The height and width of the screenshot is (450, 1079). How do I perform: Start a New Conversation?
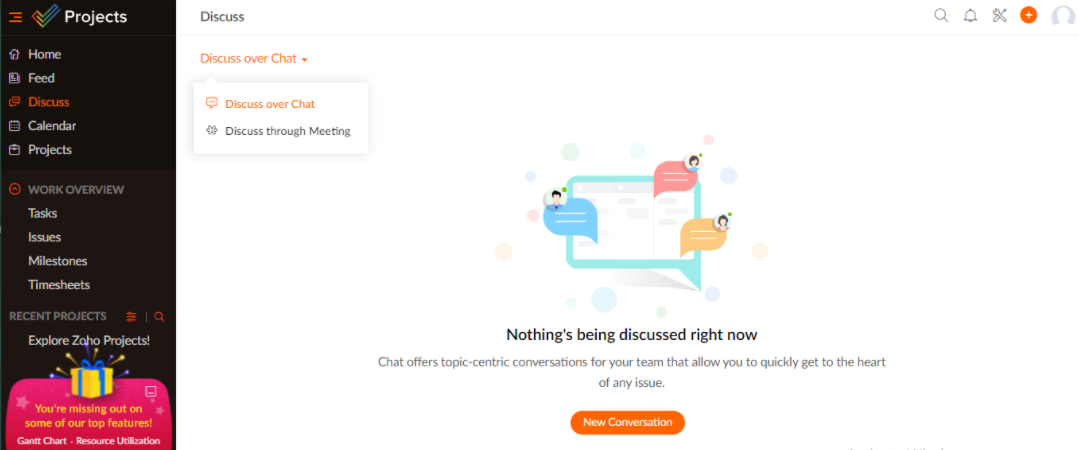click(x=628, y=422)
